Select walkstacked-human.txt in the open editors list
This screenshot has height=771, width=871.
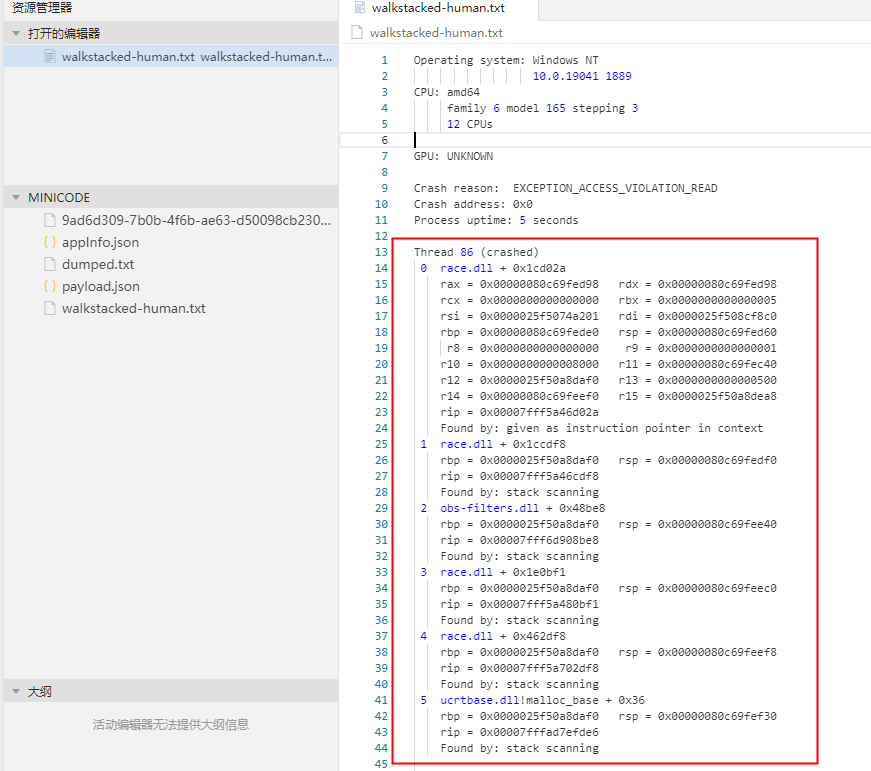tap(171, 56)
